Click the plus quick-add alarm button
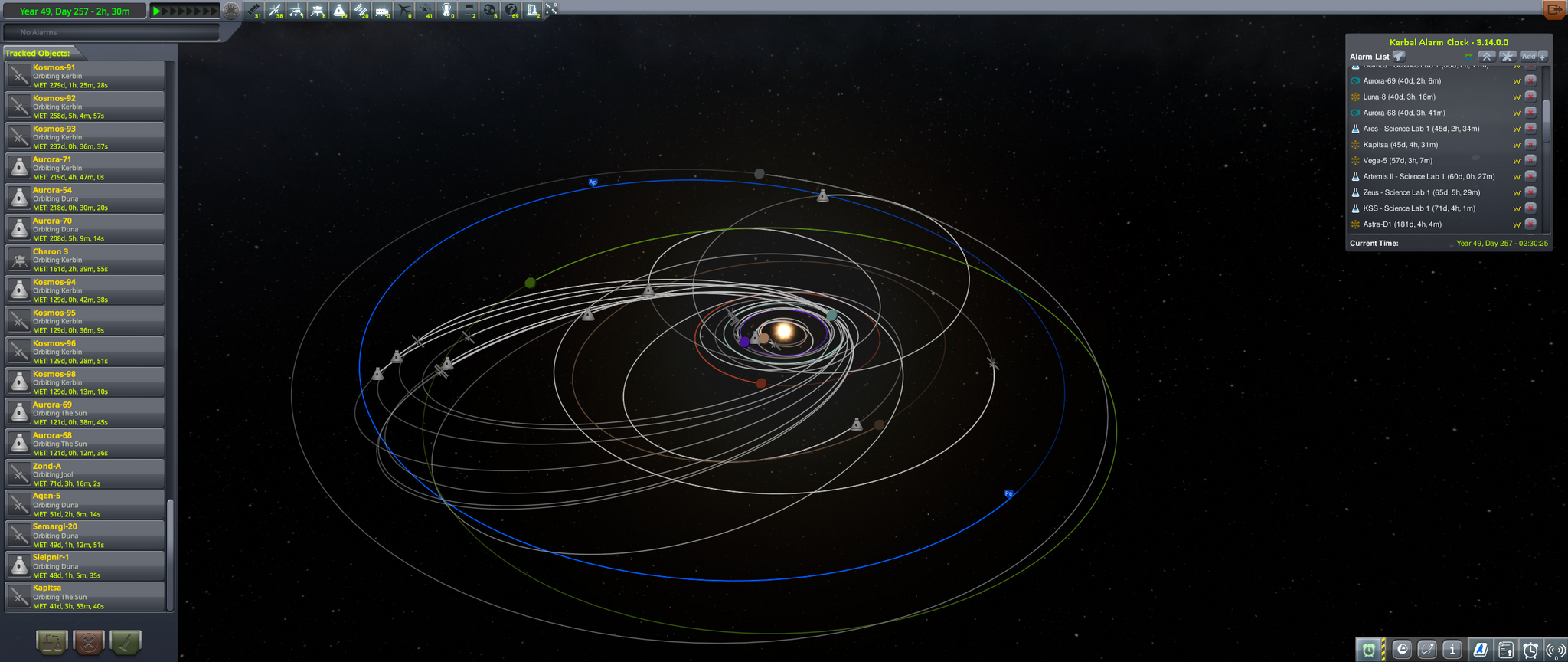 pos(1543,56)
